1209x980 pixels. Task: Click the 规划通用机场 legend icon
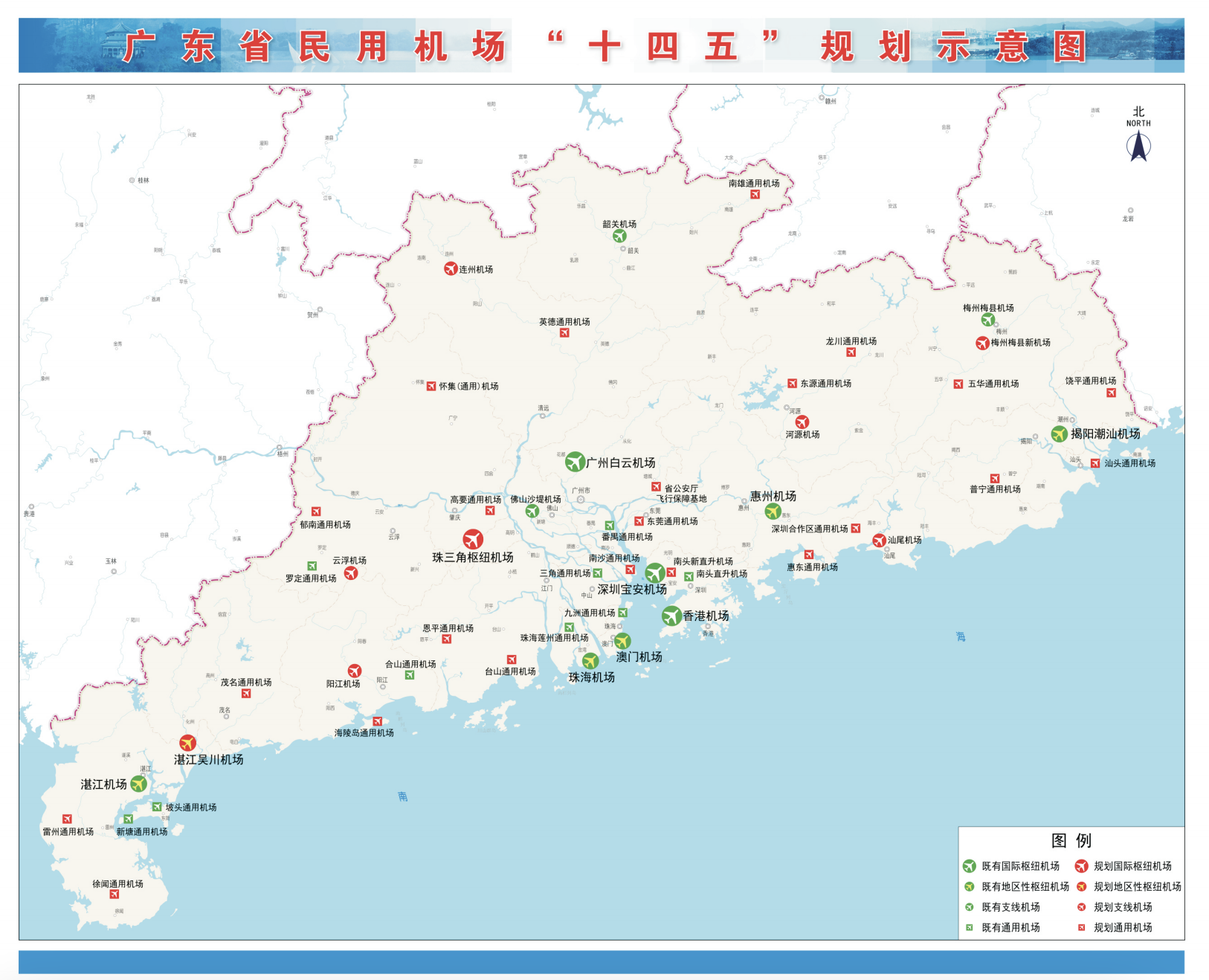point(1081,927)
